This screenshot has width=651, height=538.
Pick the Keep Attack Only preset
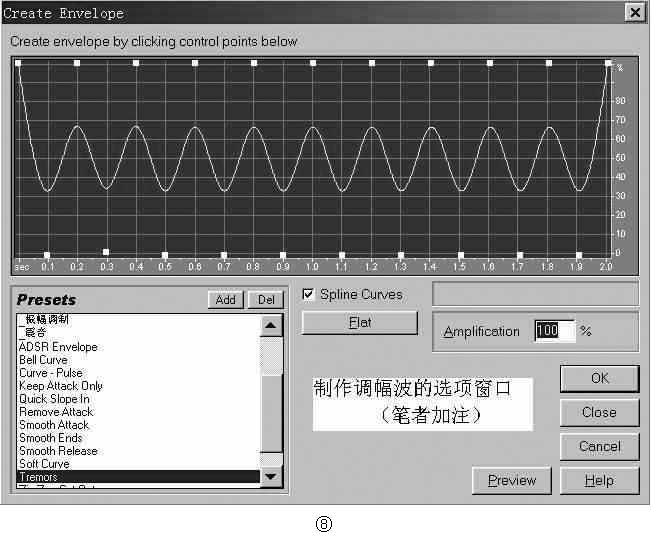coord(61,386)
